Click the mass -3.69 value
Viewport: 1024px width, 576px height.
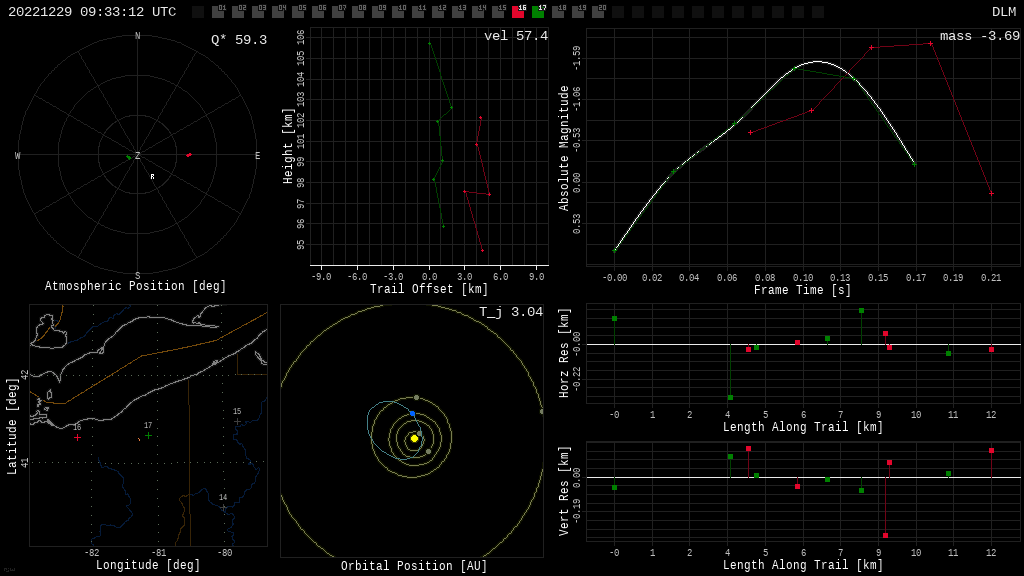coord(980,36)
